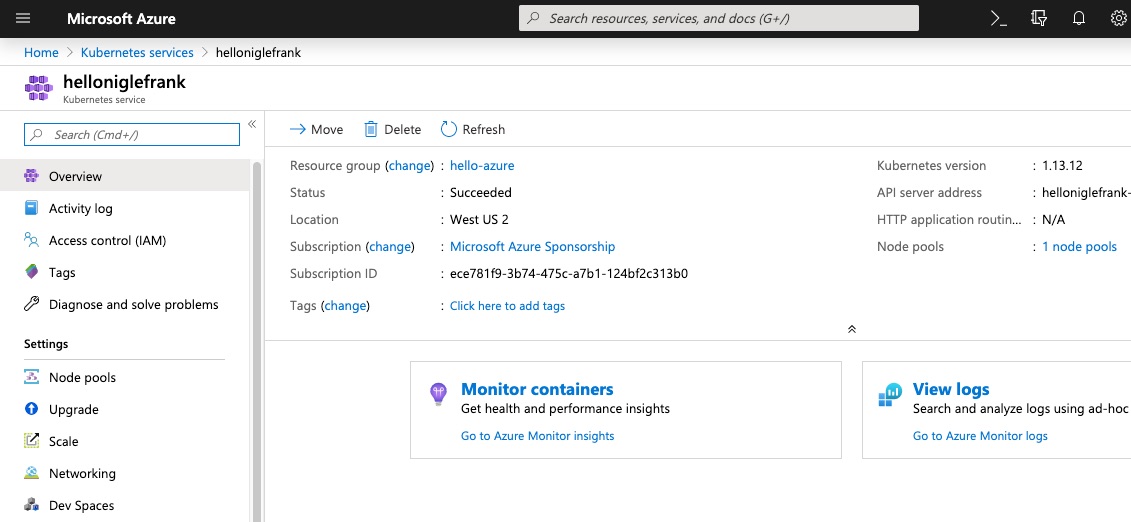Click the Node pools sidebar icon
The image size is (1131, 522).
[x=31, y=377]
